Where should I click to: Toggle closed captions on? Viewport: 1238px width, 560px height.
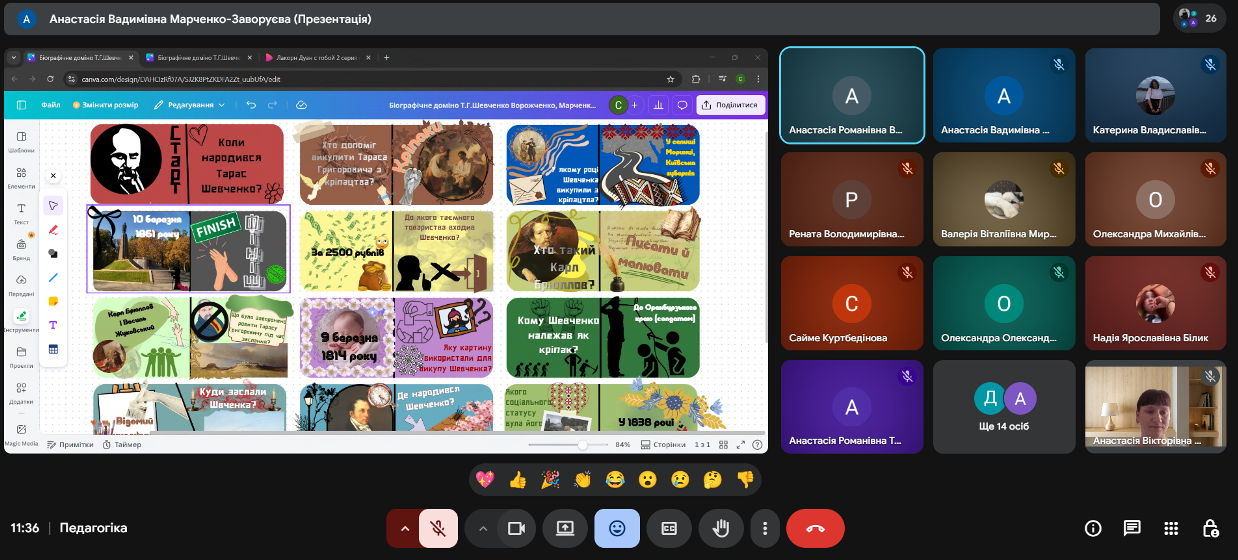(x=669, y=528)
